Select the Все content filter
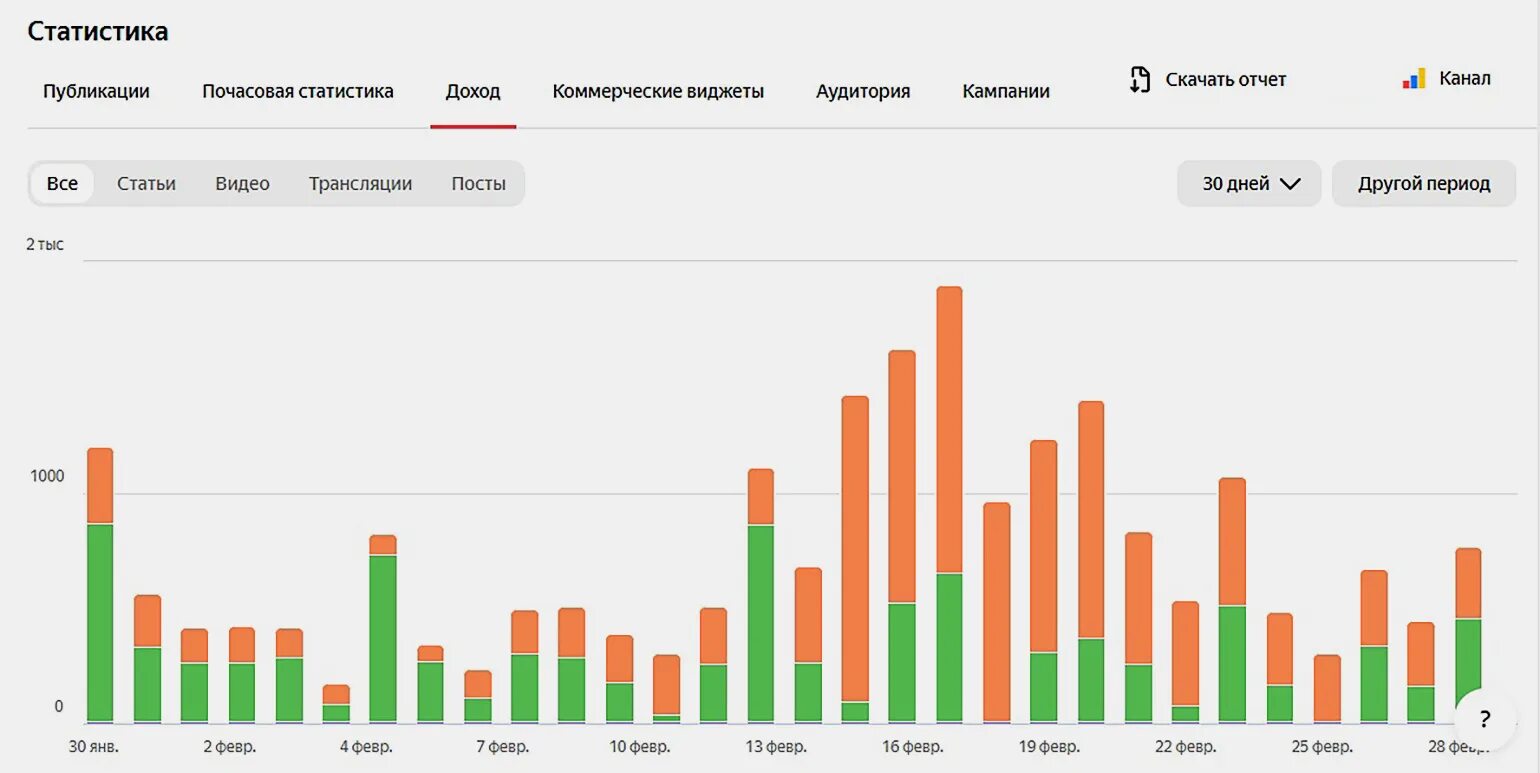Screen dimensions: 1540x773 (62, 183)
